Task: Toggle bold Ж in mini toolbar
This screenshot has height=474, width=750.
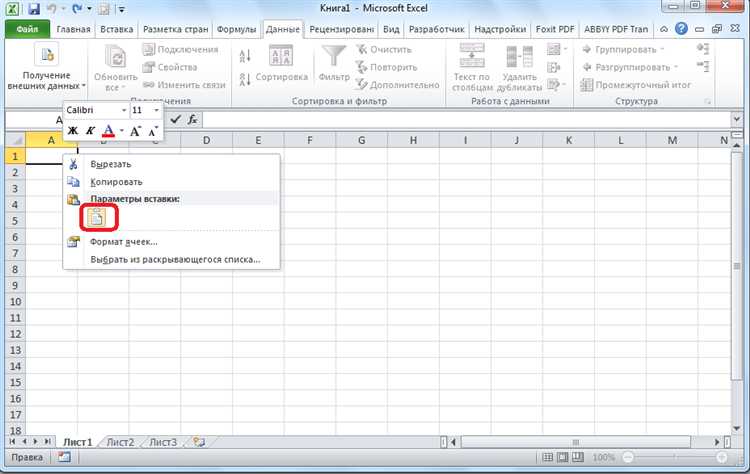Action: point(73,130)
